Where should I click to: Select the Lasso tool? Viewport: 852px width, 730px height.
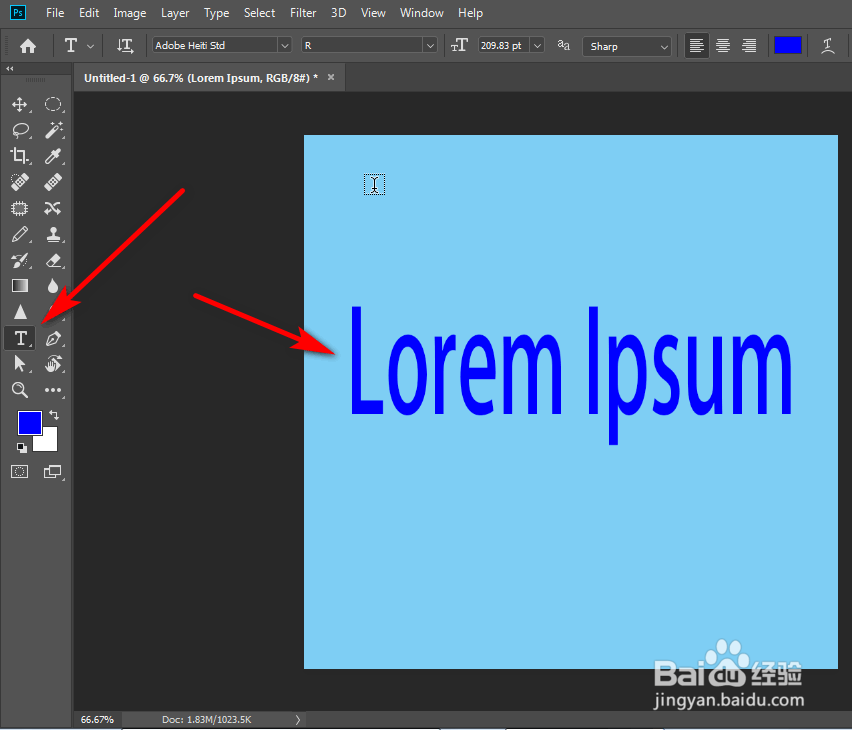20,130
